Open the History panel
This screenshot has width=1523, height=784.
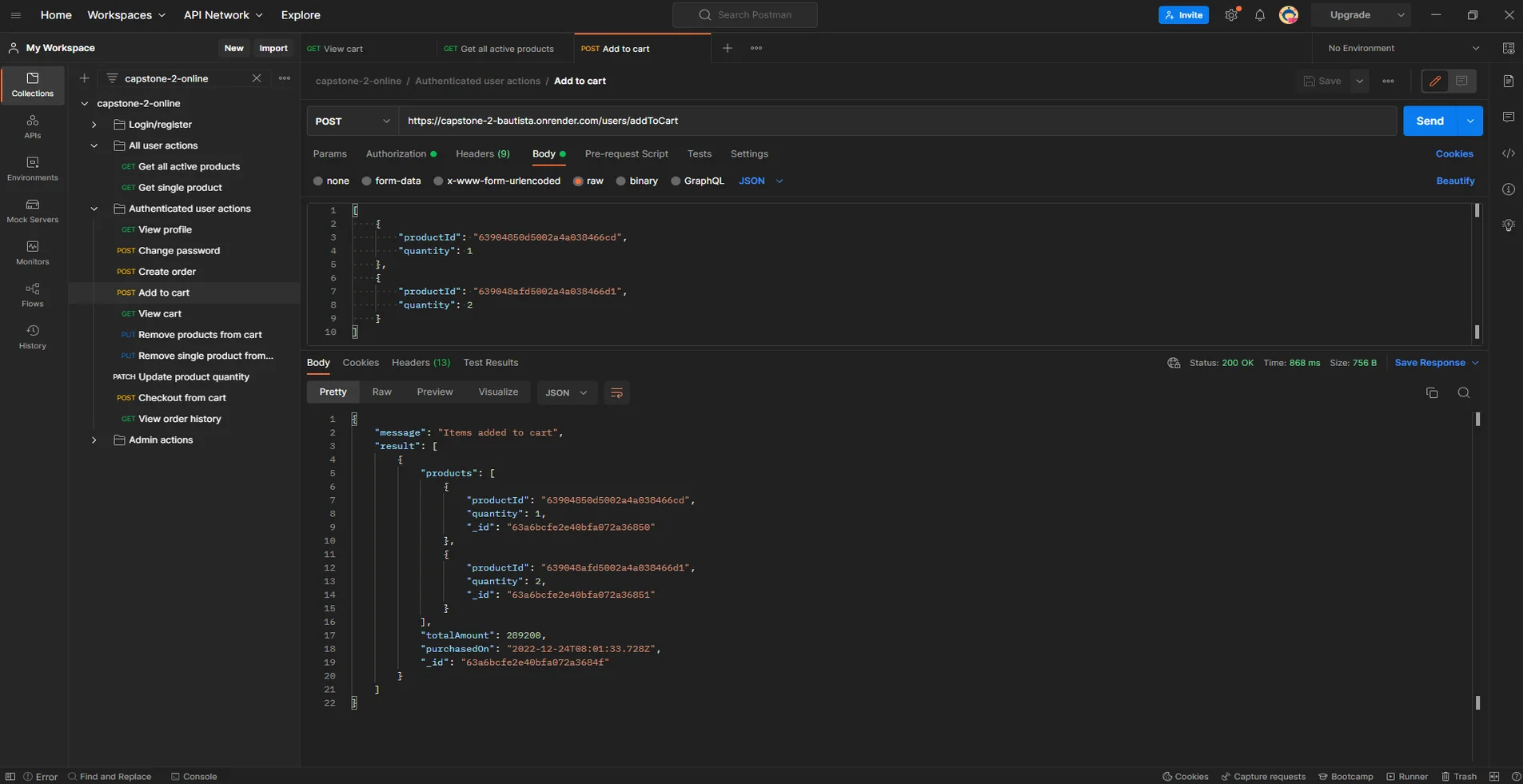point(31,335)
